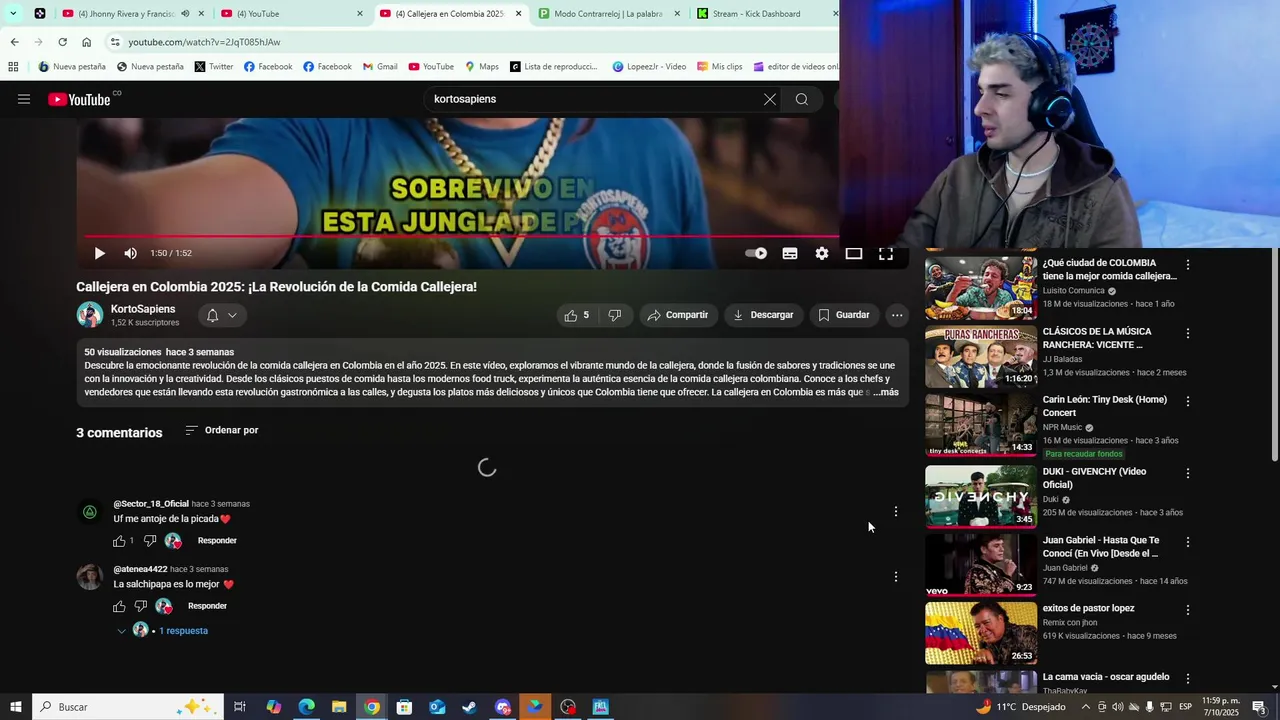The image size is (1280, 720).
Task: Open options for DUKI - GIVENCHY video
Action: point(1188,473)
